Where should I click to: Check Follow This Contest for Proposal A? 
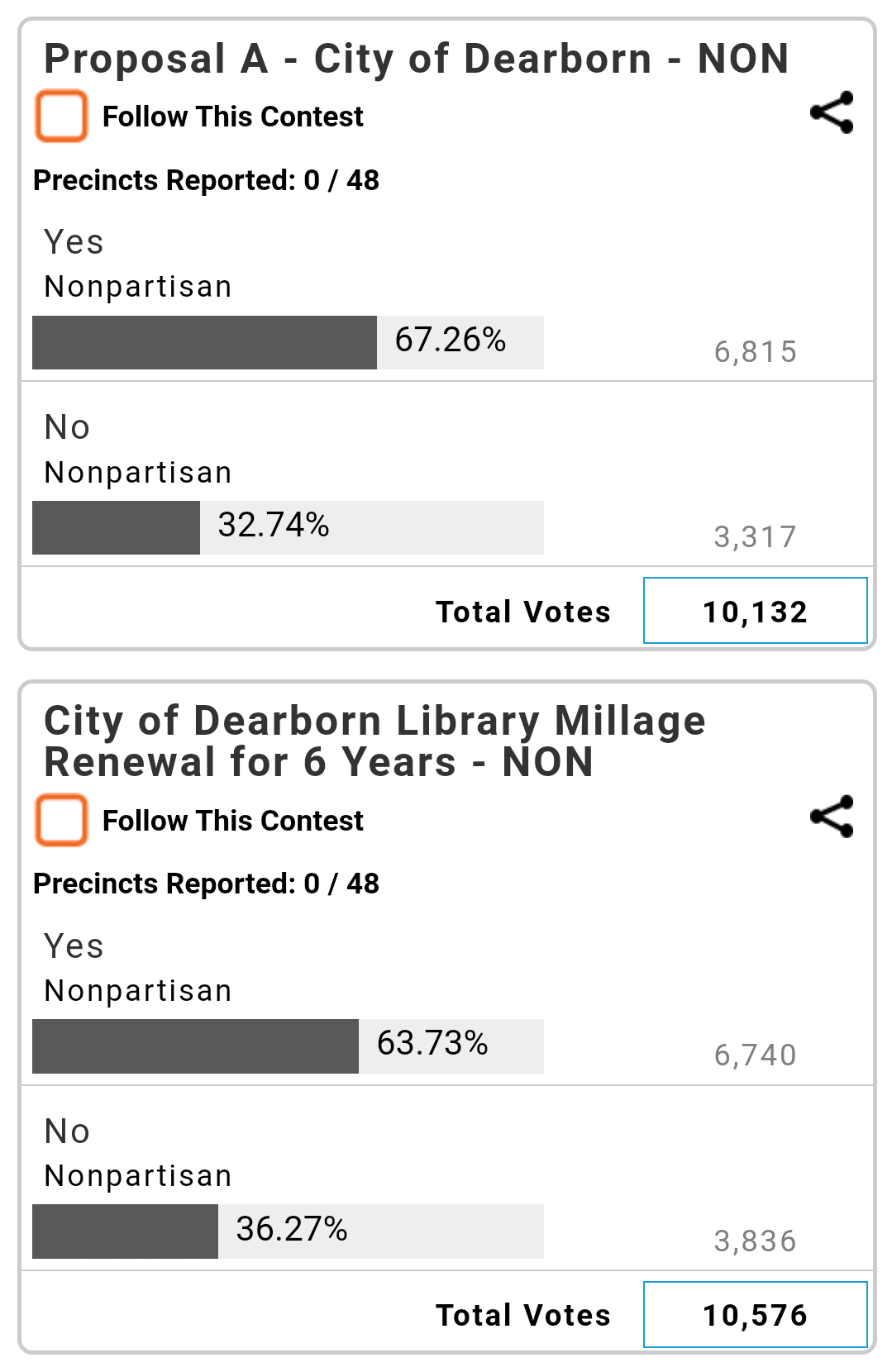point(61,116)
